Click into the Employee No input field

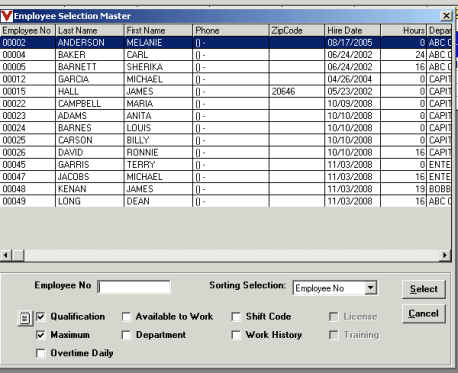click(x=134, y=287)
